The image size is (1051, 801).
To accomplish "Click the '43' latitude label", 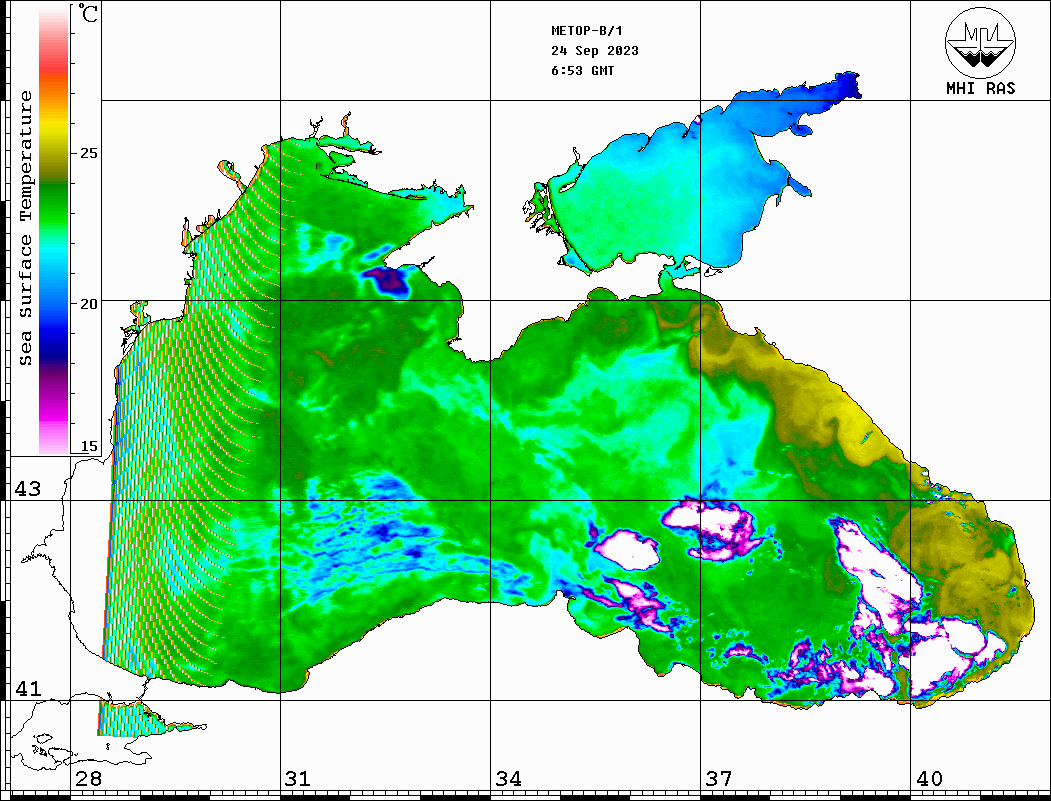I will click(27, 489).
